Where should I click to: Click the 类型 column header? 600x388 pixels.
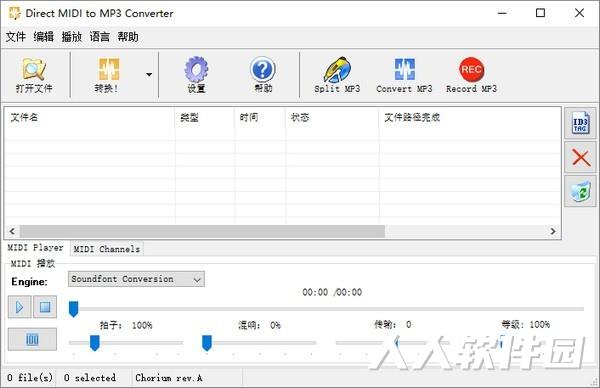(205, 117)
